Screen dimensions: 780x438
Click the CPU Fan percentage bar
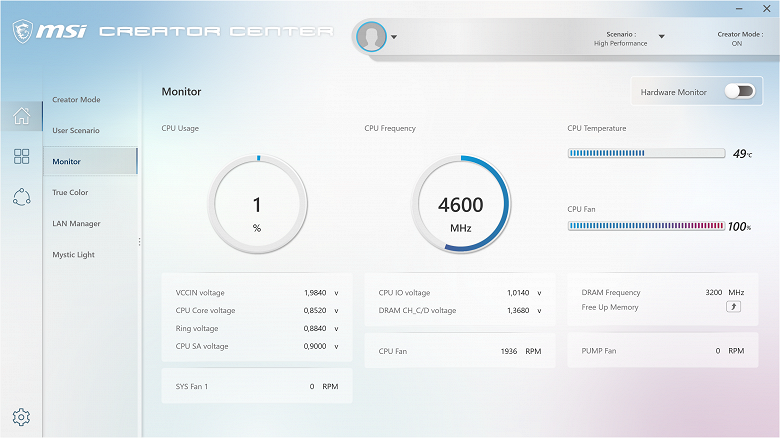click(x=646, y=226)
